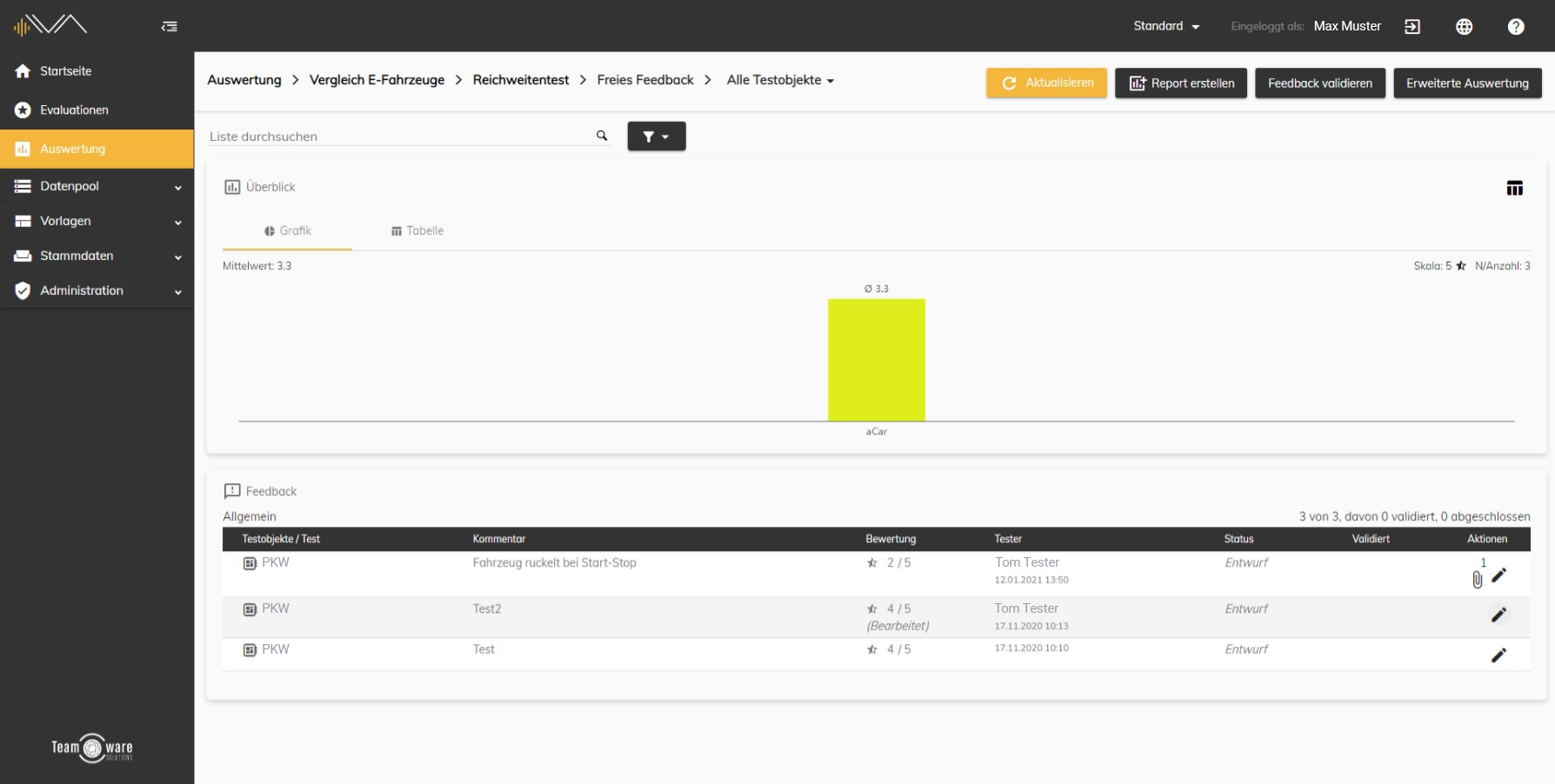Go to Freies Feedback breadcrumb
Image resolution: width=1555 pixels, height=784 pixels.
645,80
